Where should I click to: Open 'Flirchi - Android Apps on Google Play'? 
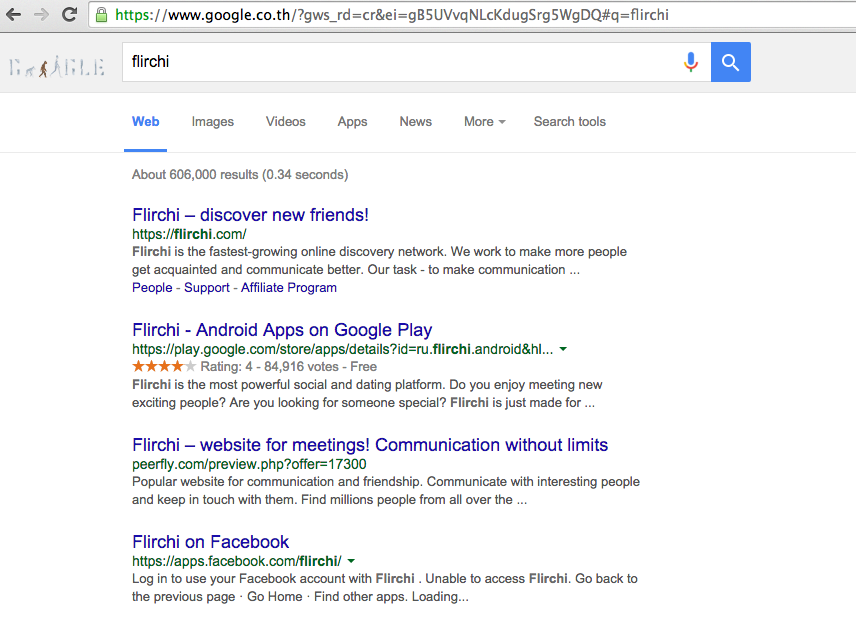282,330
